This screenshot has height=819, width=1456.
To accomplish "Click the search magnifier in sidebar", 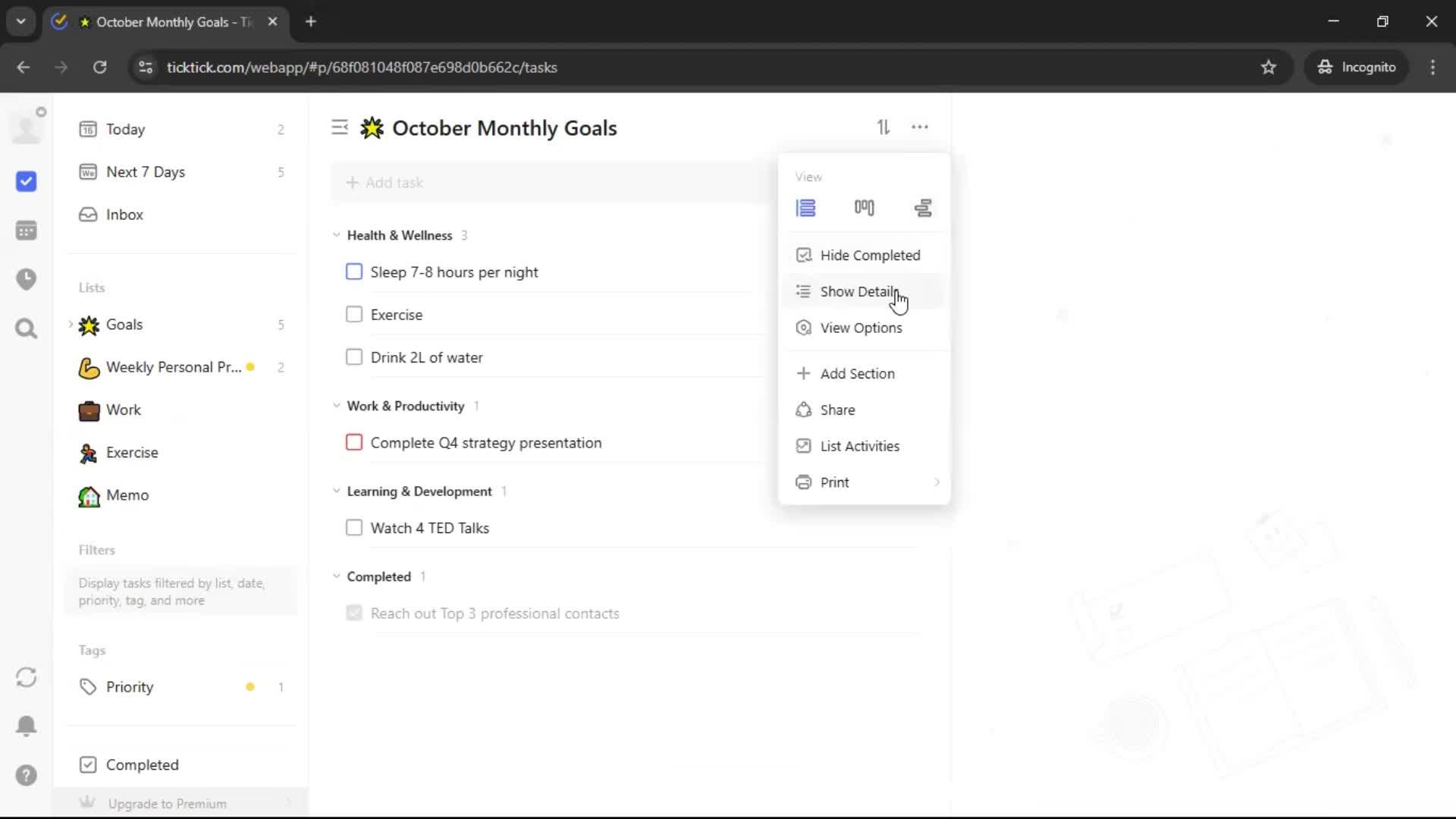I will [27, 328].
